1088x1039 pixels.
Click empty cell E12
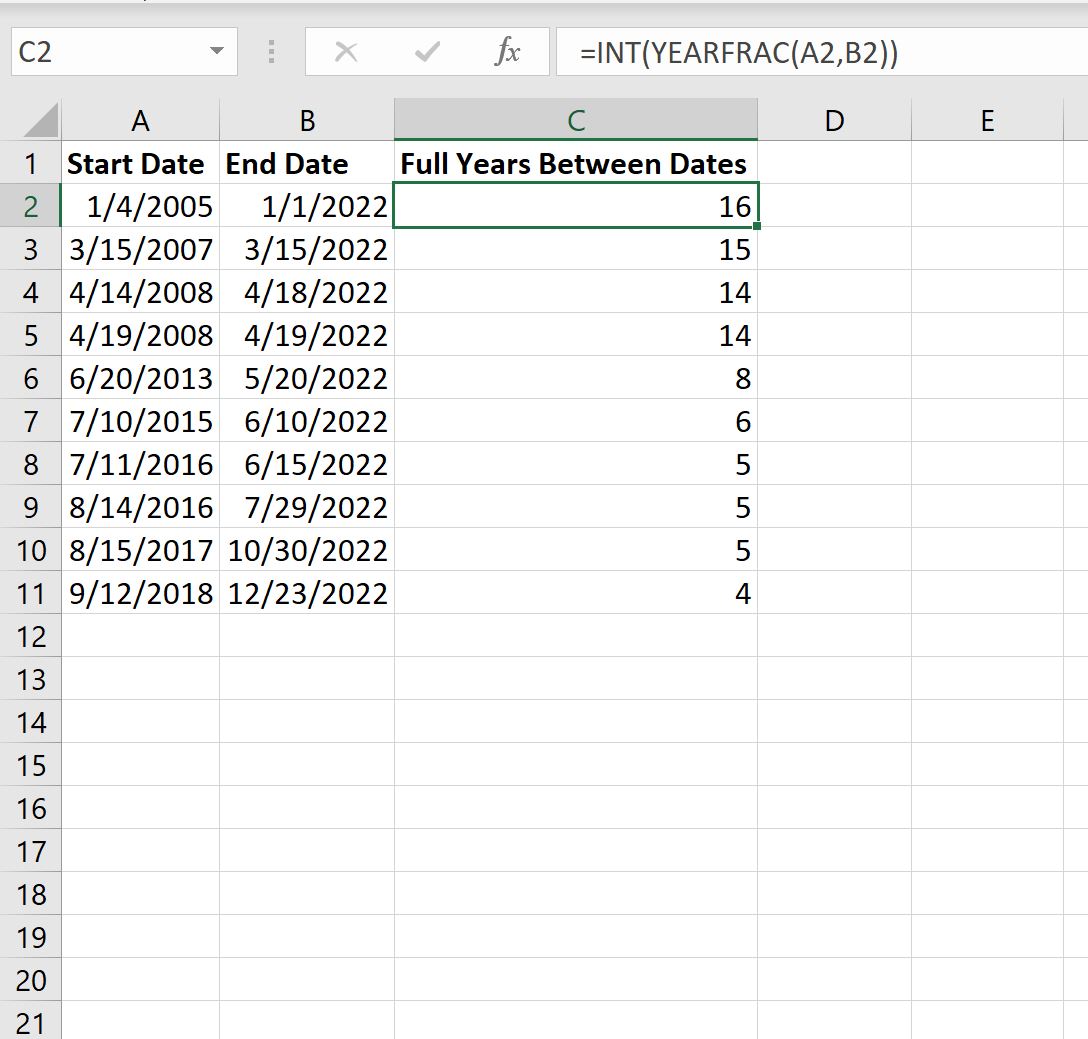point(986,636)
